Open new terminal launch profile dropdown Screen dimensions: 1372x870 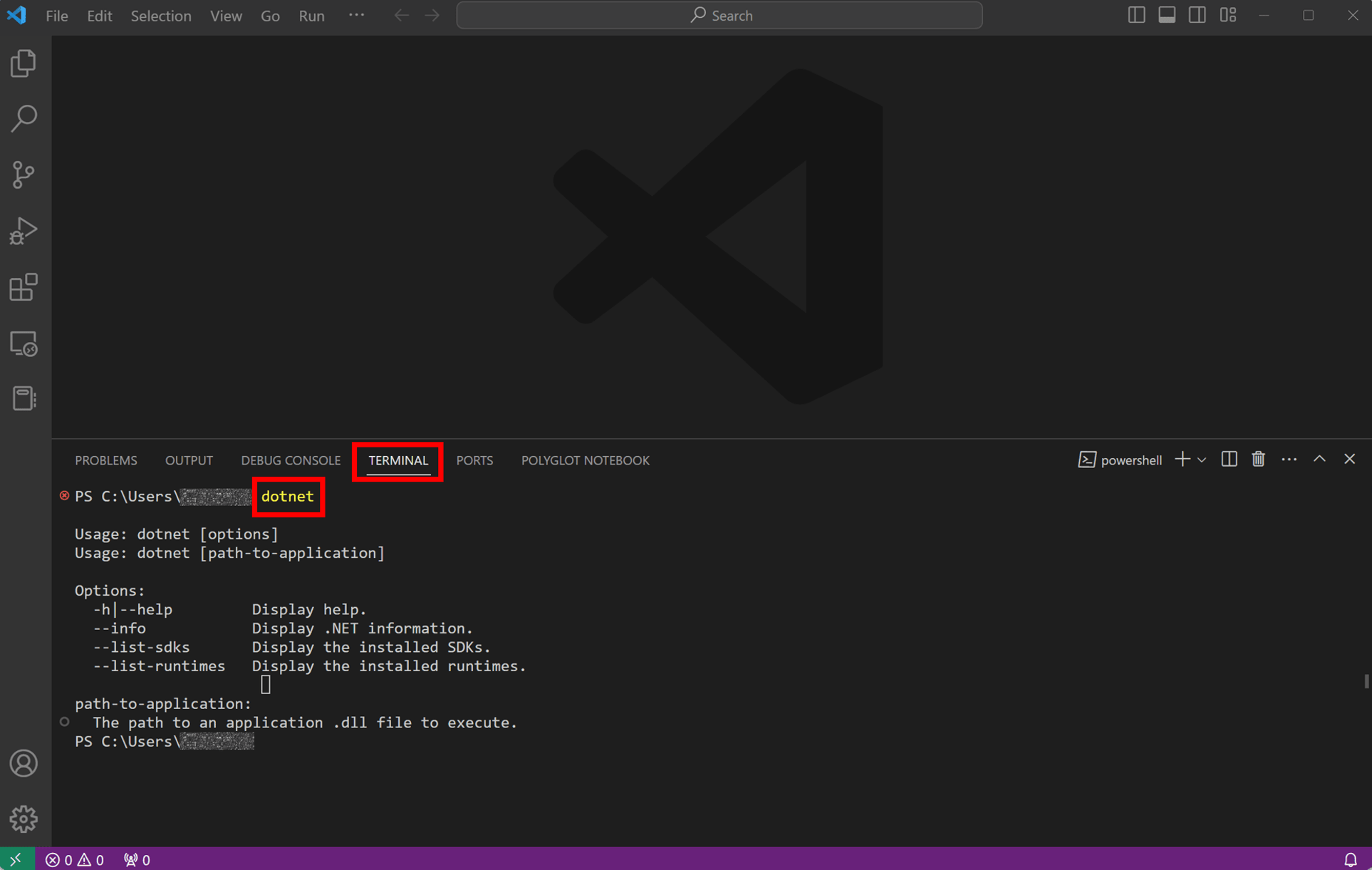(1202, 460)
